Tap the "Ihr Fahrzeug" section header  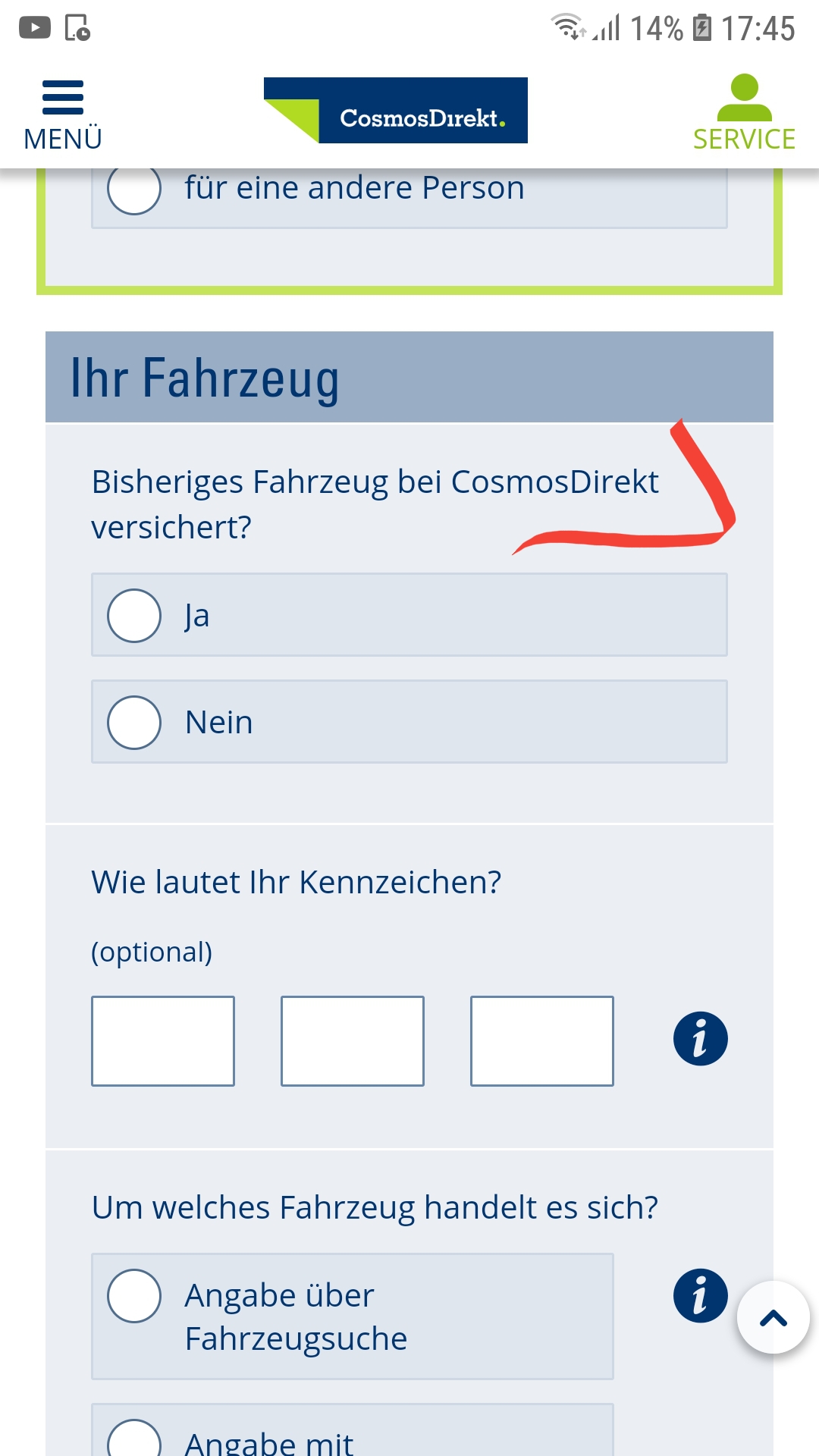[409, 377]
